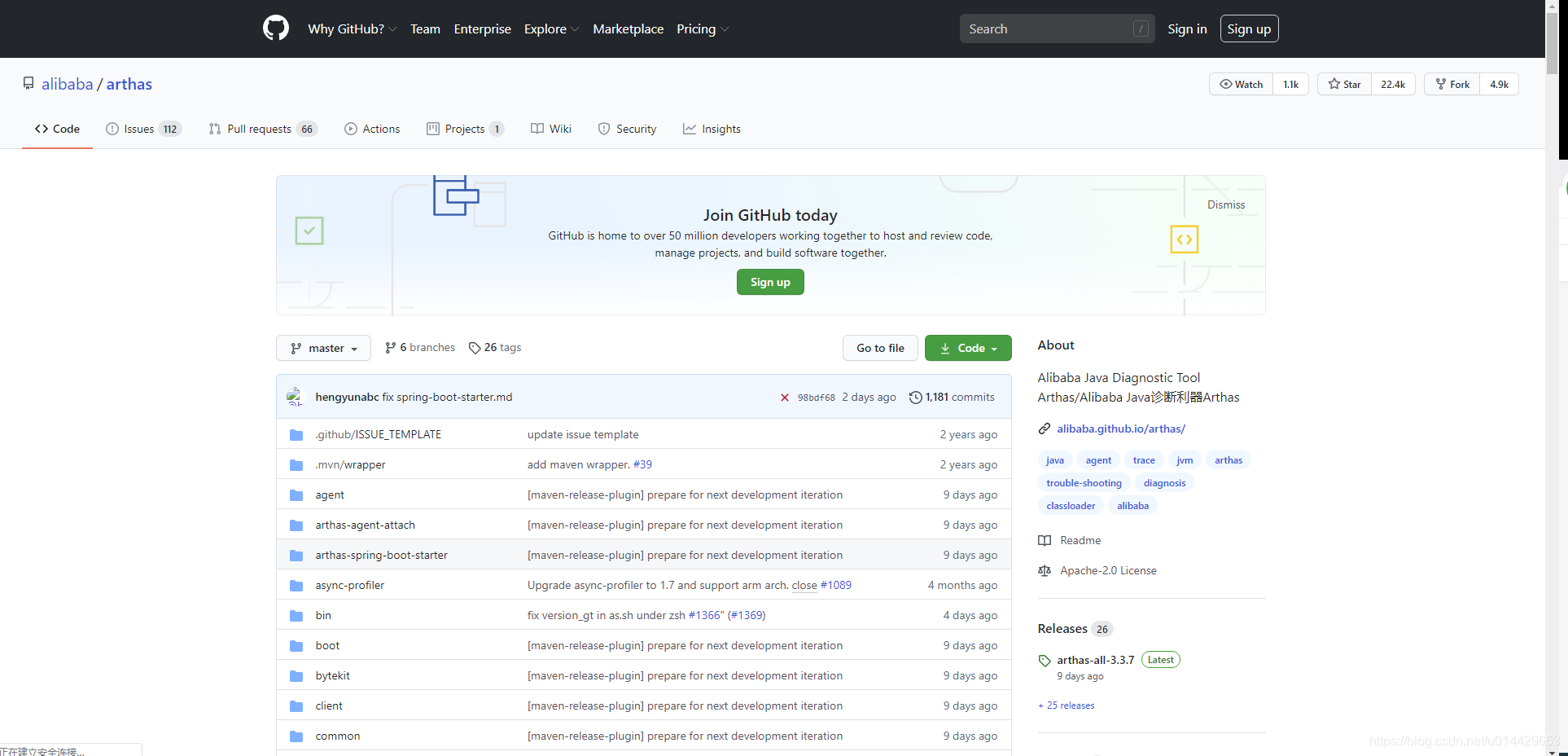
Task: Click the tag icon next to 26 tags
Action: pos(475,348)
